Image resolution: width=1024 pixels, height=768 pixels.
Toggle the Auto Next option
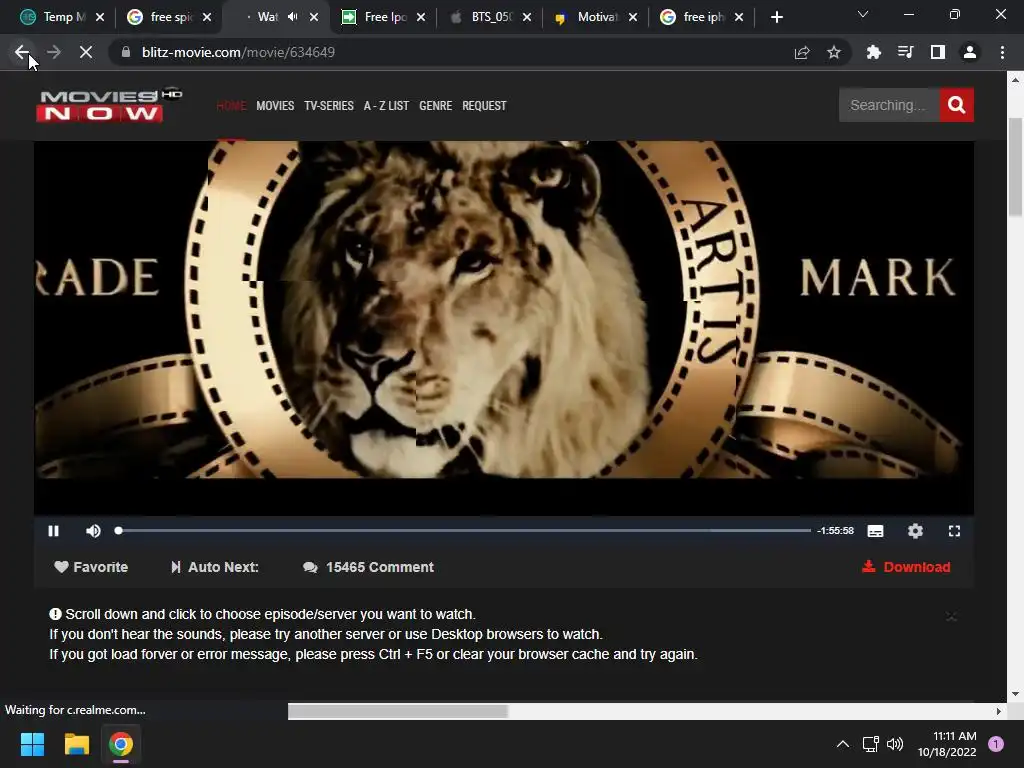(x=215, y=567)
